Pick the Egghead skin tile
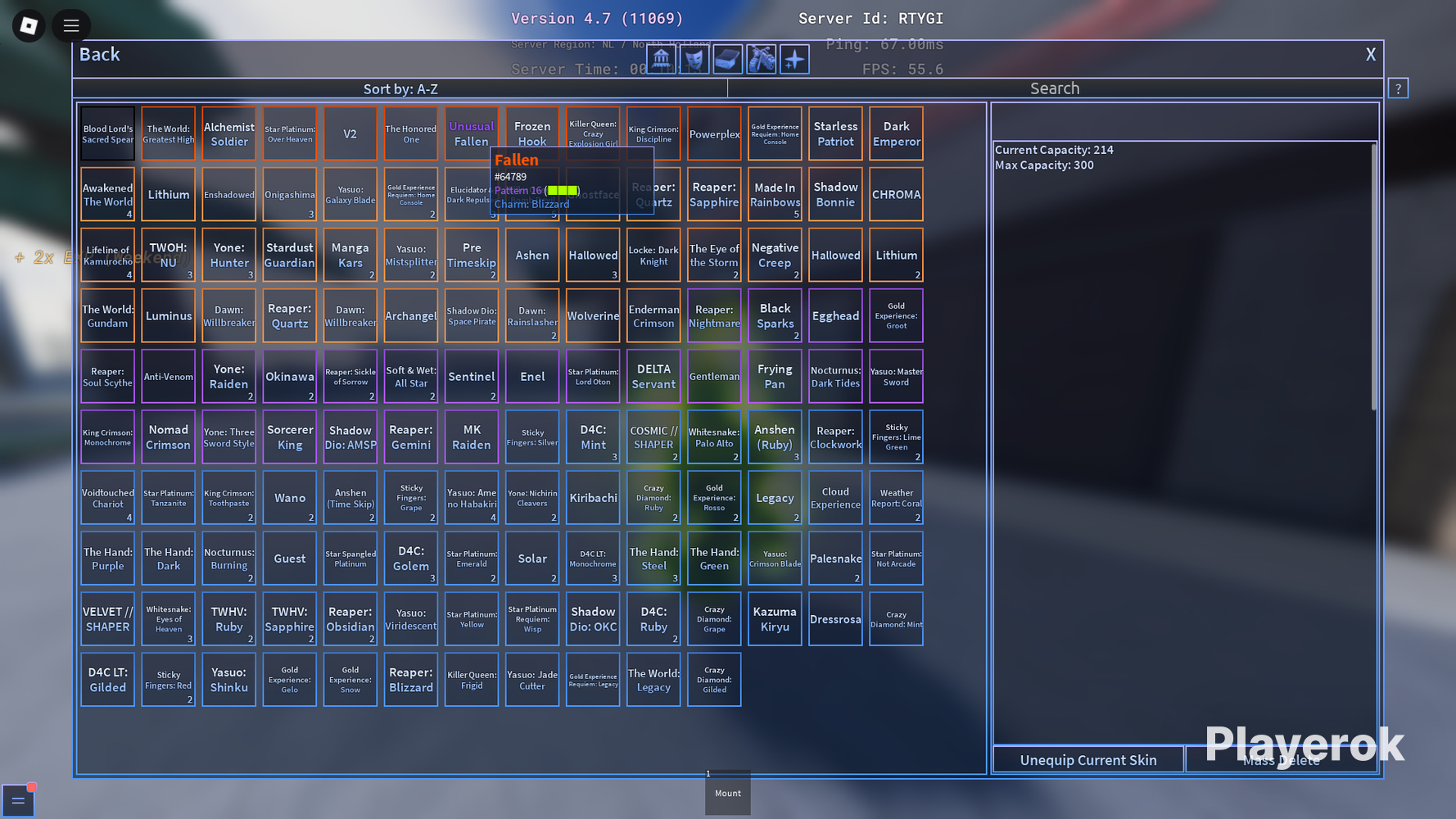This screenshot has height=819, width=1456. tap(835, 315)
